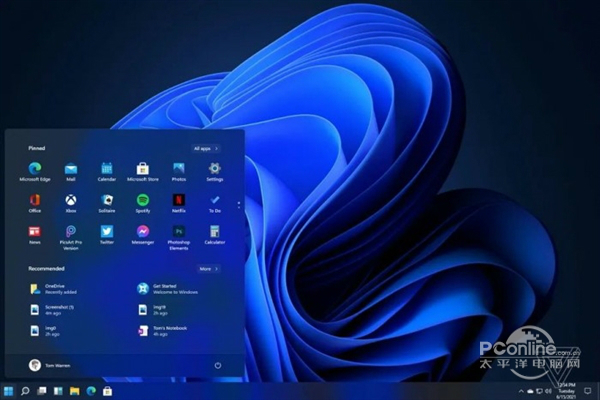This screenshot has width=600, height=400.
Task: Open the notification center icon
Action: [x=588, y=391]
